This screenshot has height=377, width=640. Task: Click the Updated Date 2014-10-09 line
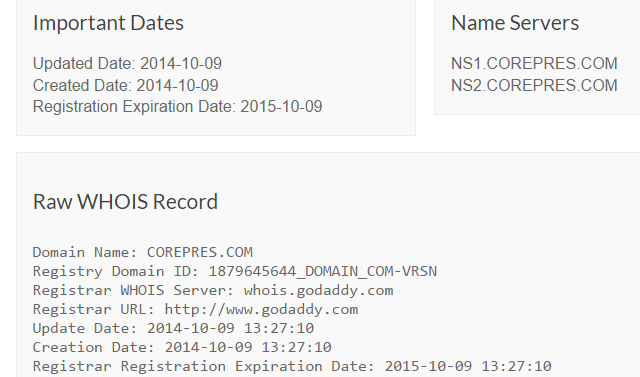coord(127,64)
